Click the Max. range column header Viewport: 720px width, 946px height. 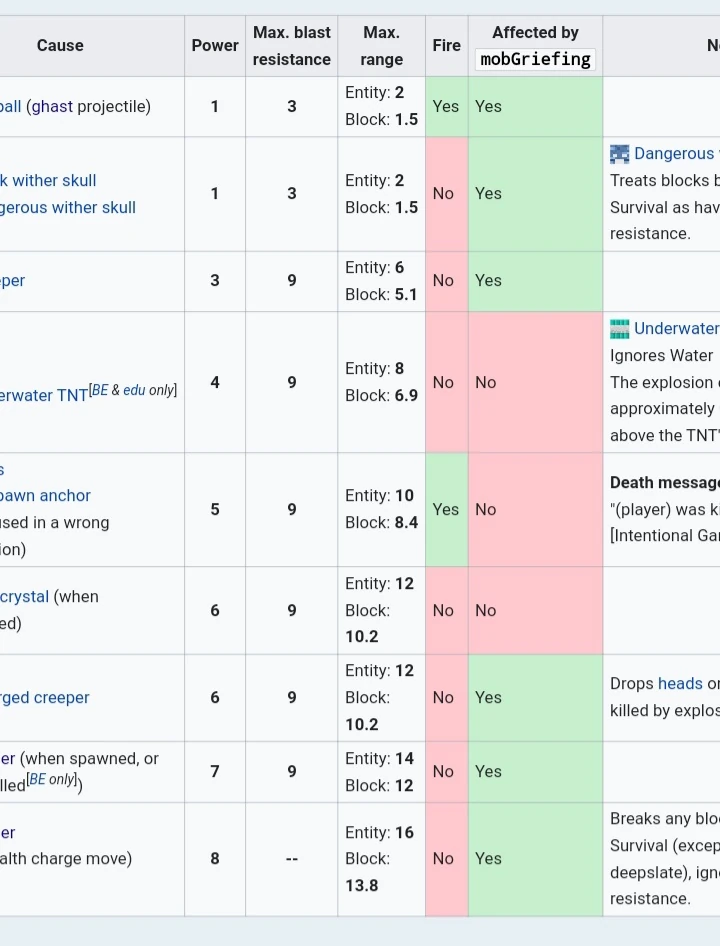tap(381, 46)
